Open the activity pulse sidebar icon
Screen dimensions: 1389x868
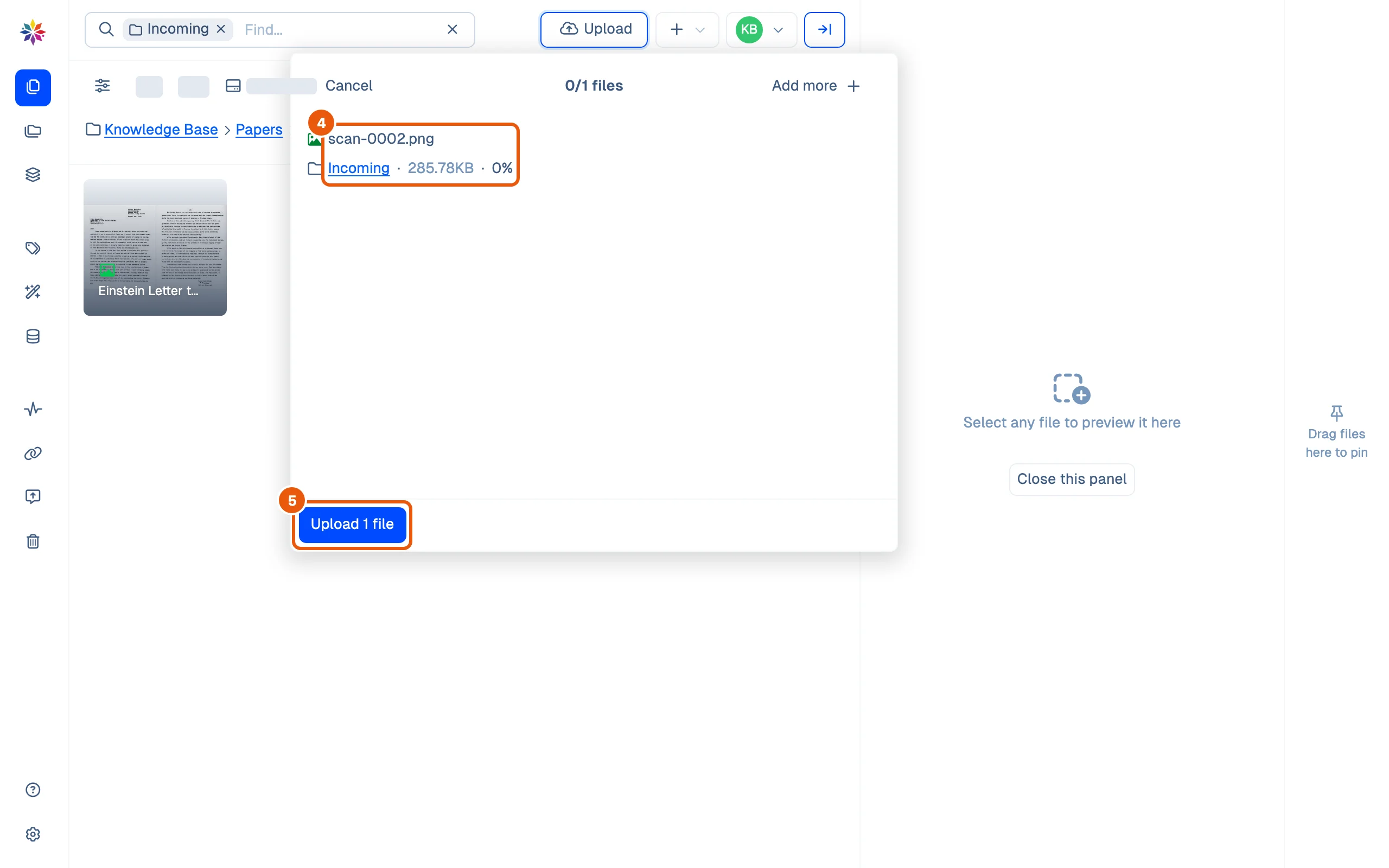(33, 409)
